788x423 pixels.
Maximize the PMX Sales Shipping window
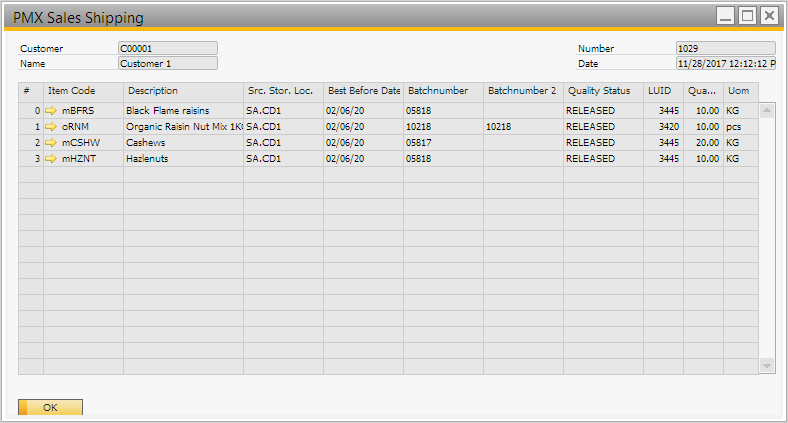click(x=747, y=16)
